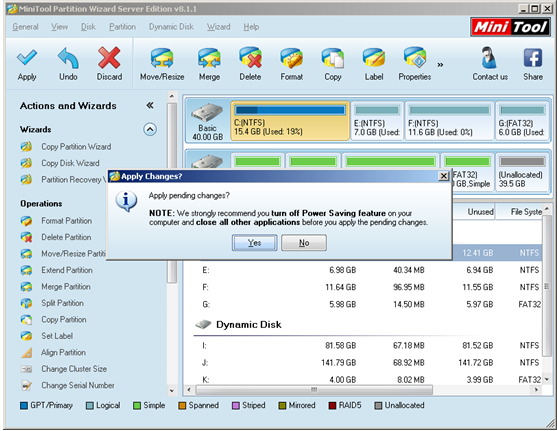This screenshot has width=557, height=431.
Task: Click the 141.79 GB capacity value
Action: [339, 362]
